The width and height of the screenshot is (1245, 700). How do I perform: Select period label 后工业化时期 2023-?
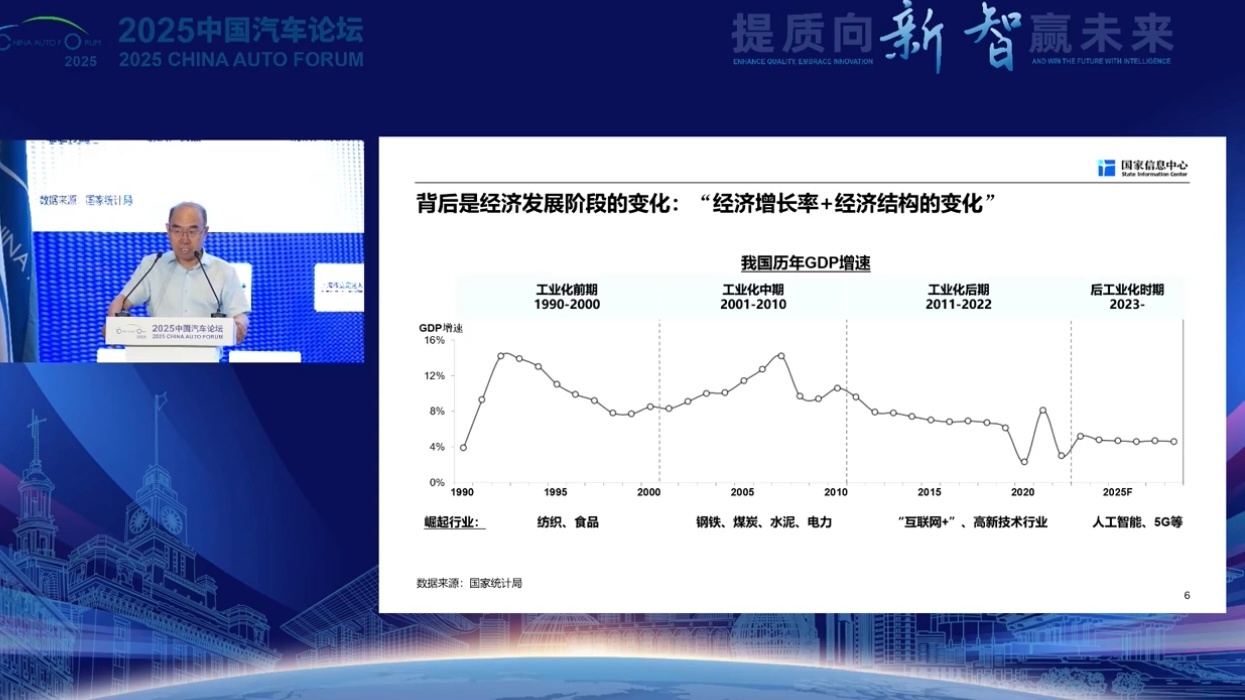[1127, 297]
